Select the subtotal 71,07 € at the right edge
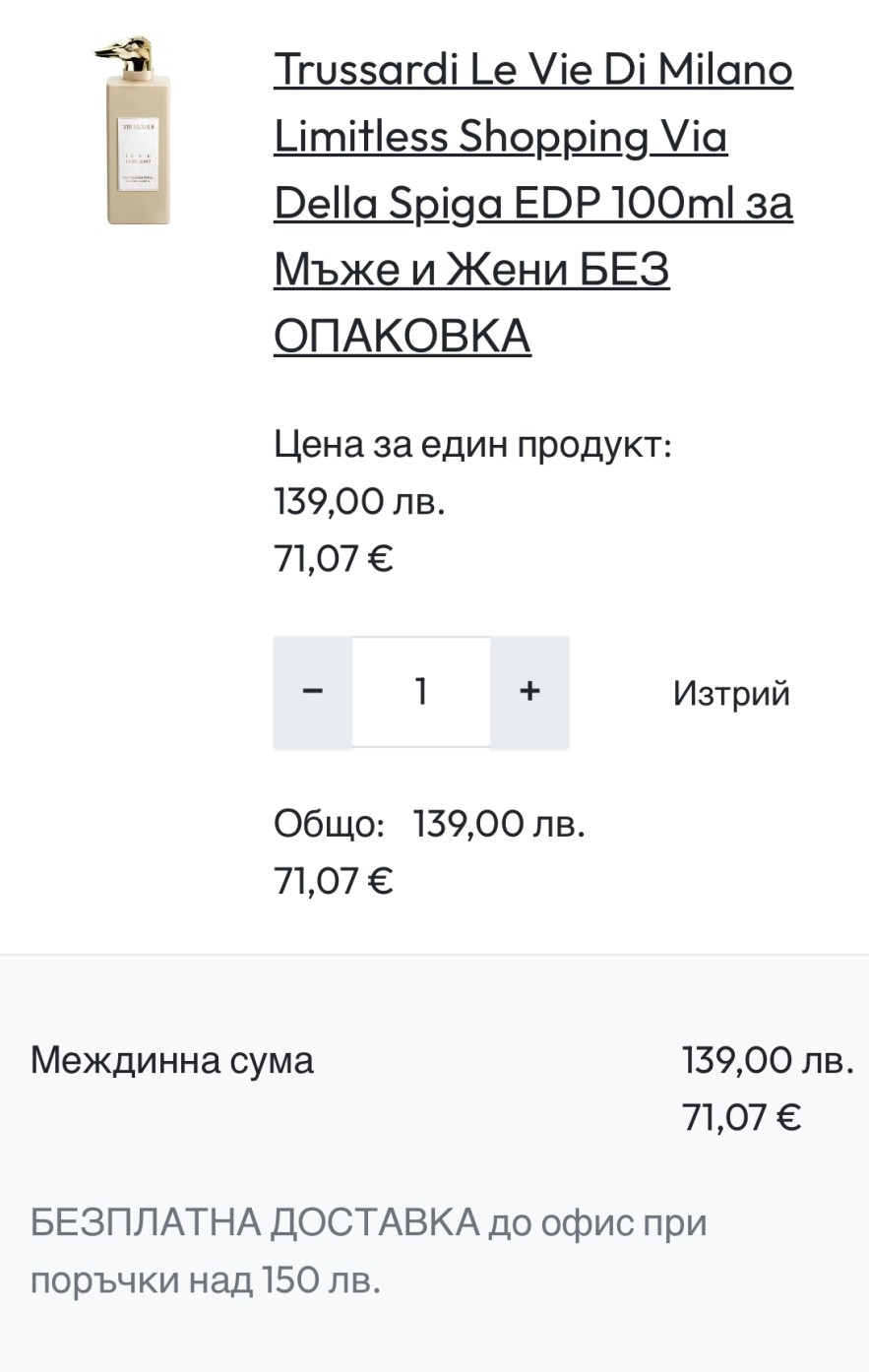 (x=741, y=1117)
